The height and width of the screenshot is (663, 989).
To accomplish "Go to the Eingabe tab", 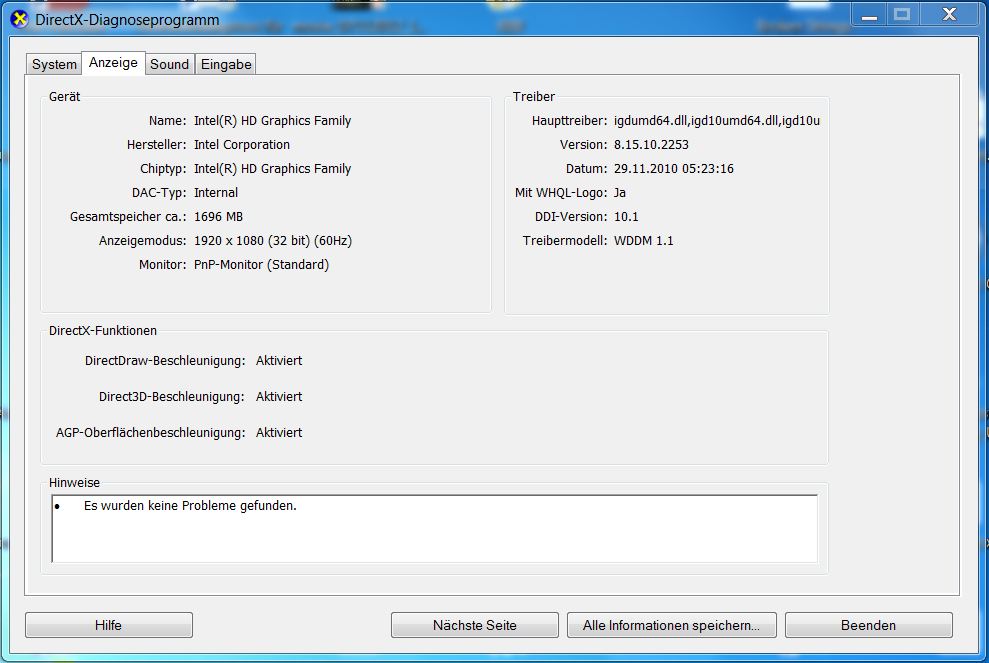I will click(226, 64).
